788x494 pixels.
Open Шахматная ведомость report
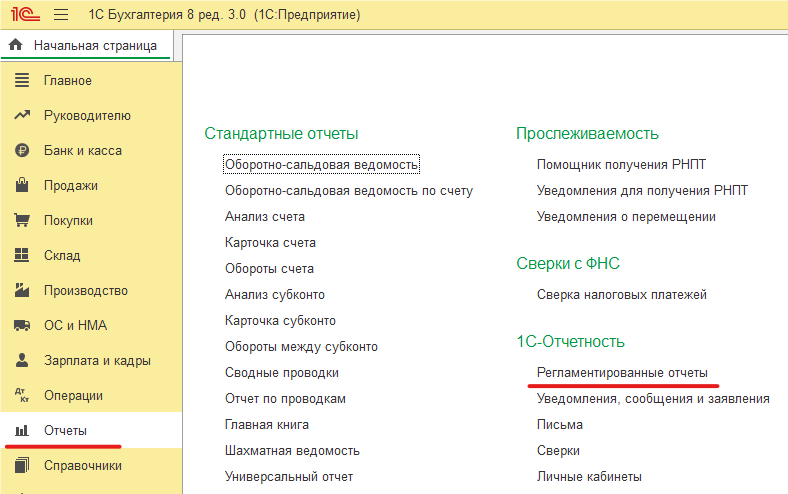[x=292, y=451]
